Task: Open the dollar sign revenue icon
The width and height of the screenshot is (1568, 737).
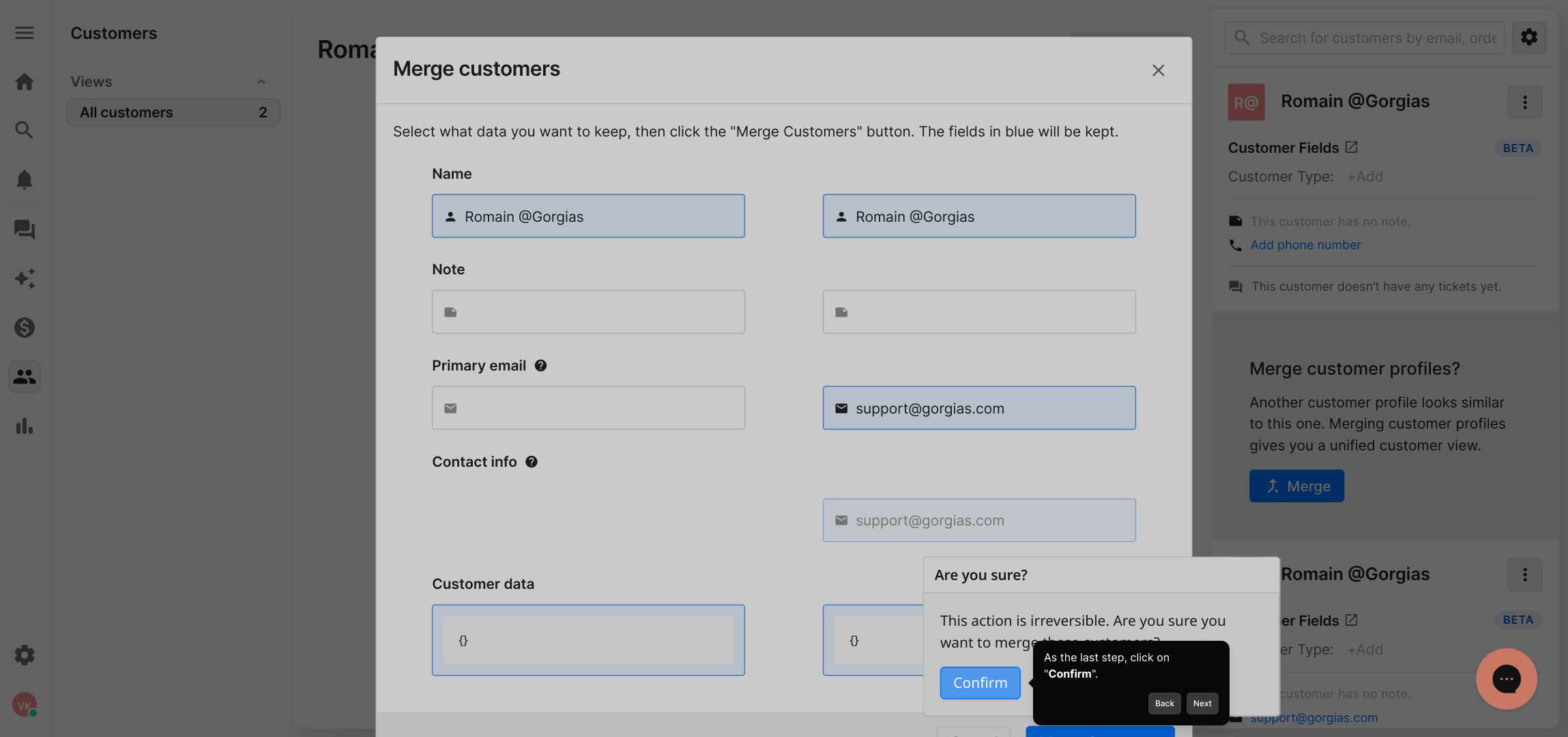Action: point(25,328)
